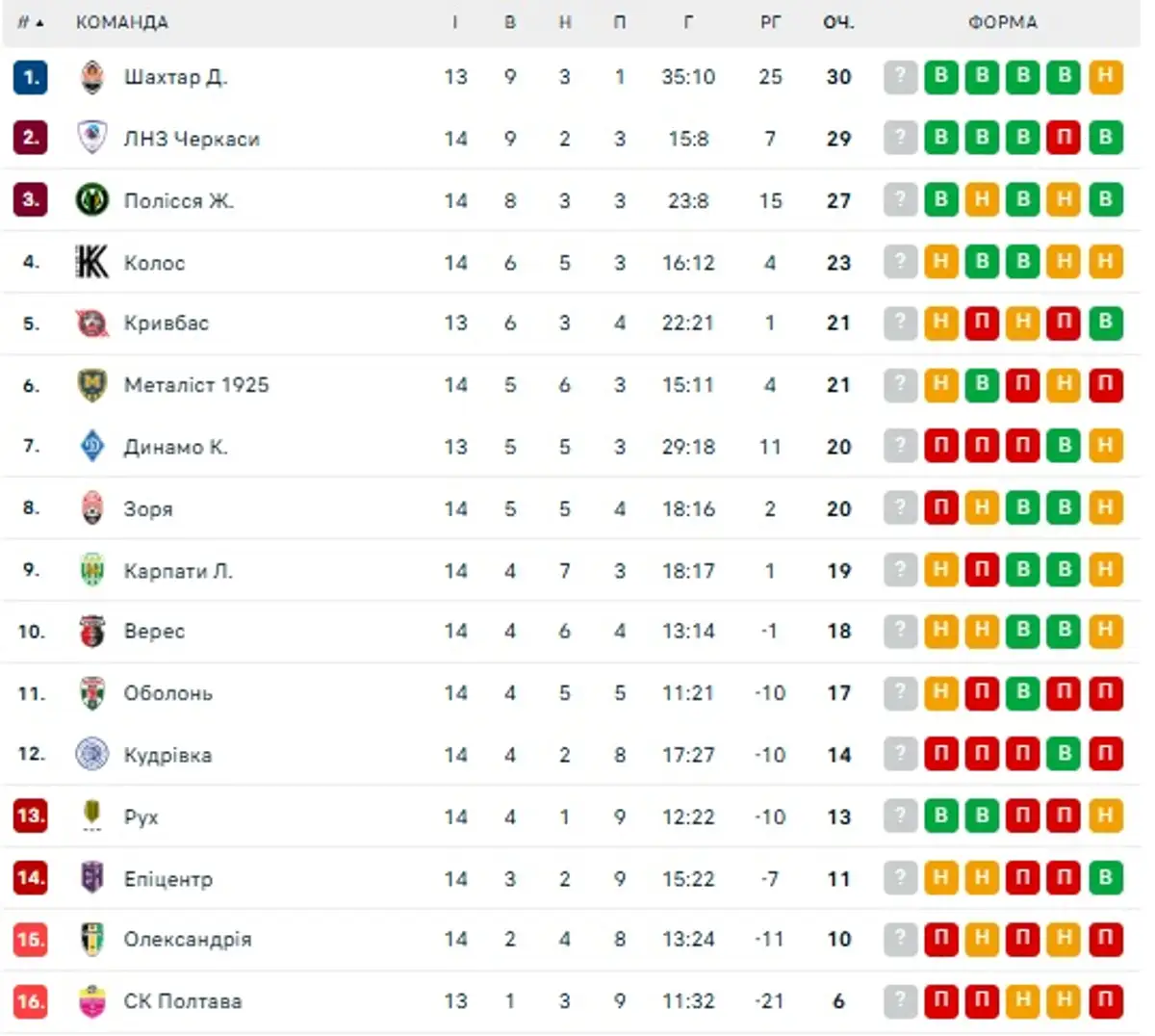The height and width of the screenshot is (1036, 1155).
Task: Sort table by # rank column header
Action: coord(30,22)
